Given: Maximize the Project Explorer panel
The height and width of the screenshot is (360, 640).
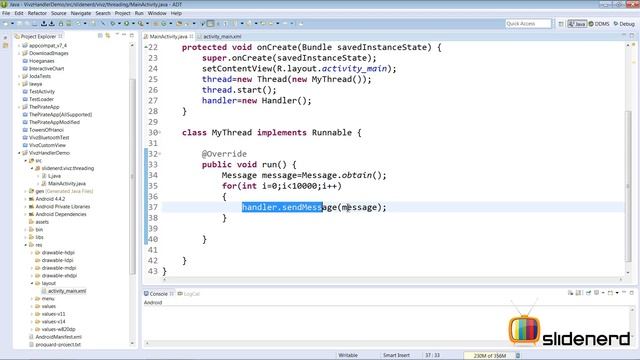Looking at the screenshot, I should coord(131,36).
